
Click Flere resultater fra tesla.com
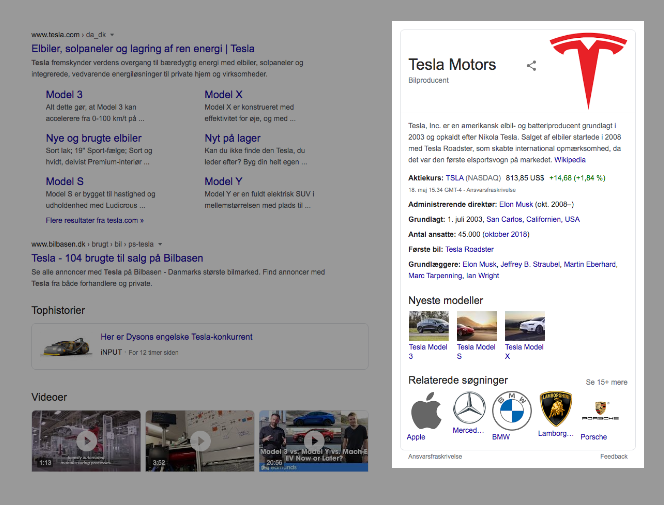click(94, 221)
